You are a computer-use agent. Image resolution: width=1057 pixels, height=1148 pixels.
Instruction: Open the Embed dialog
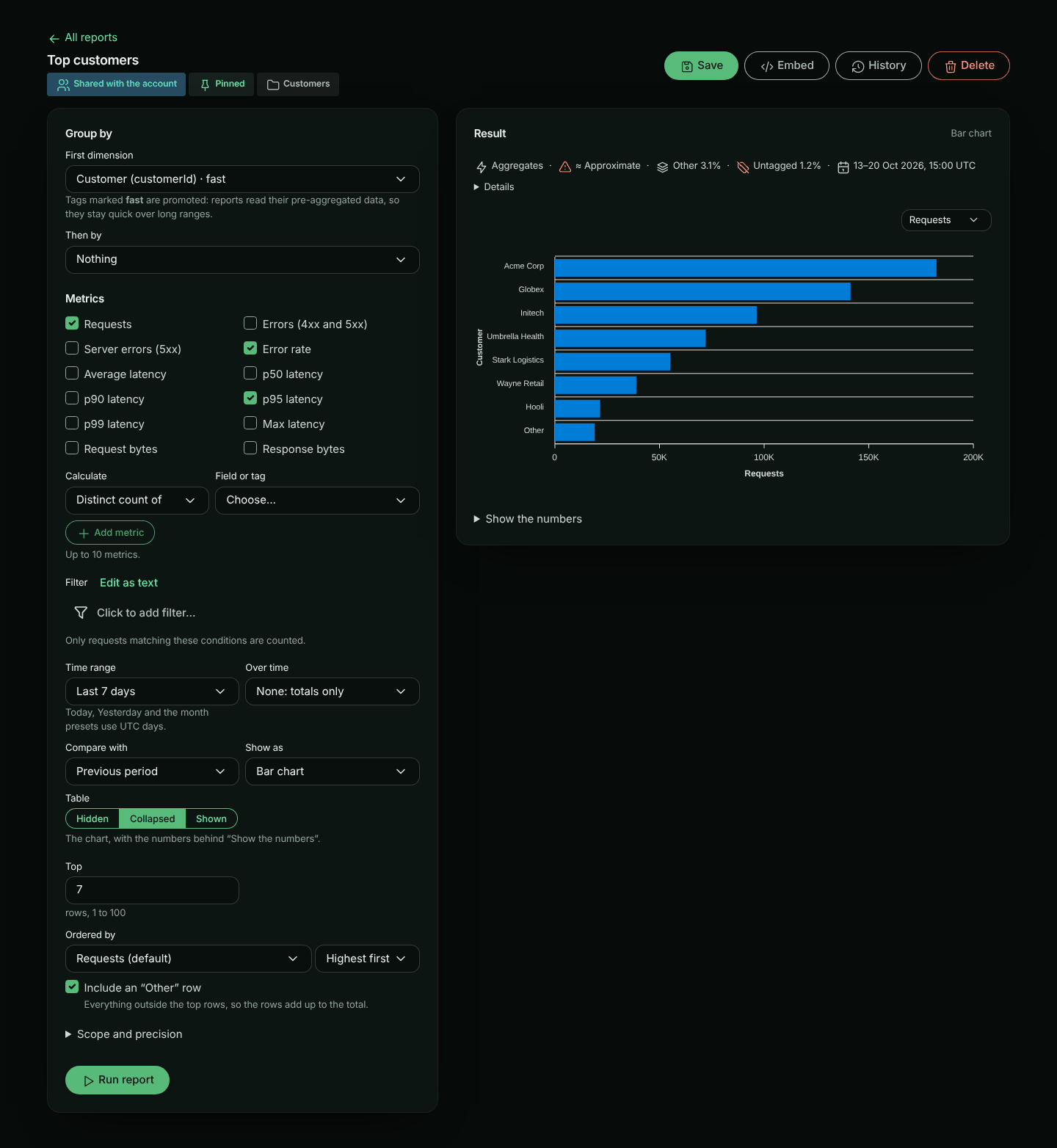click(x=787, y=65)
